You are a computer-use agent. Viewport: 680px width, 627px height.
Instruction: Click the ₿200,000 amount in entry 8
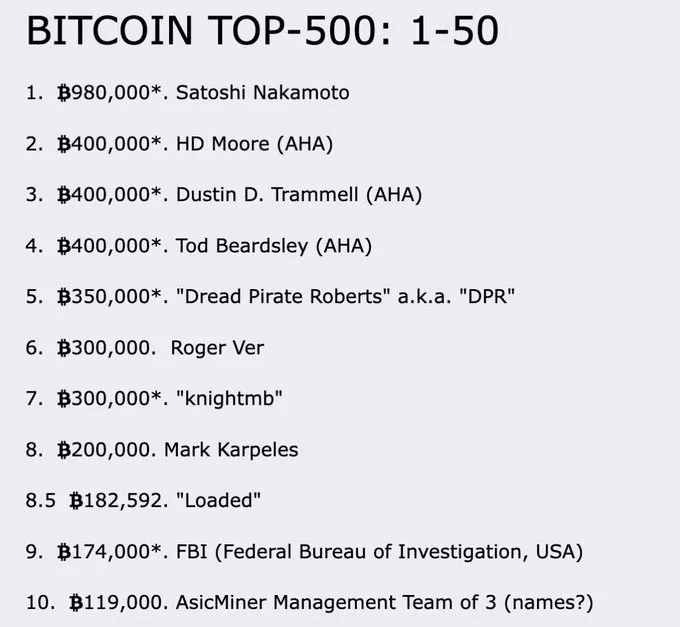pyautogui.click(x=105, y=450)
